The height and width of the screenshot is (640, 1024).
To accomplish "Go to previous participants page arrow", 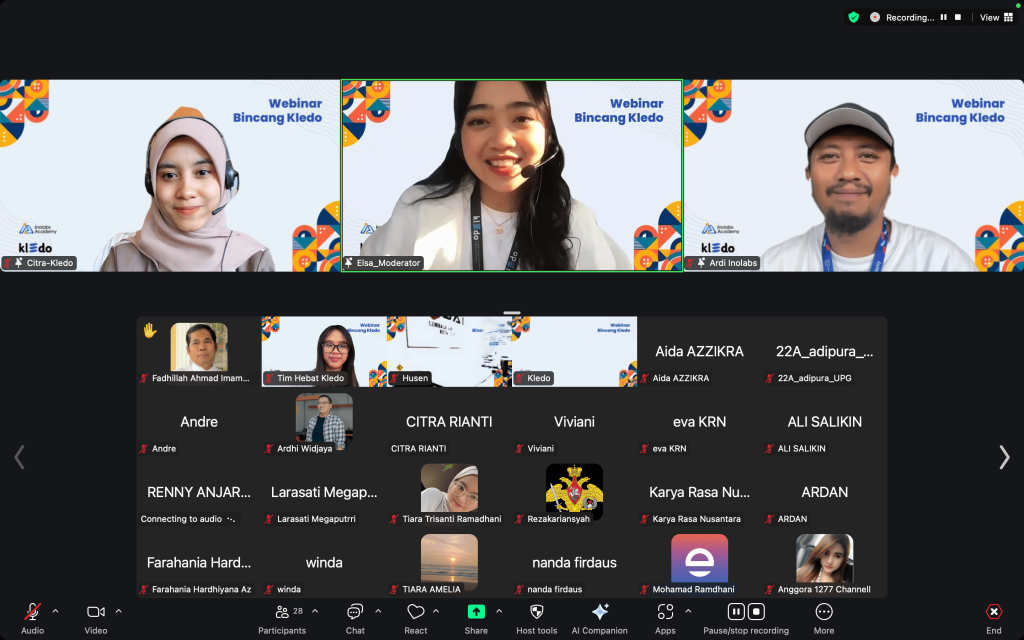I will coord(20,457).
